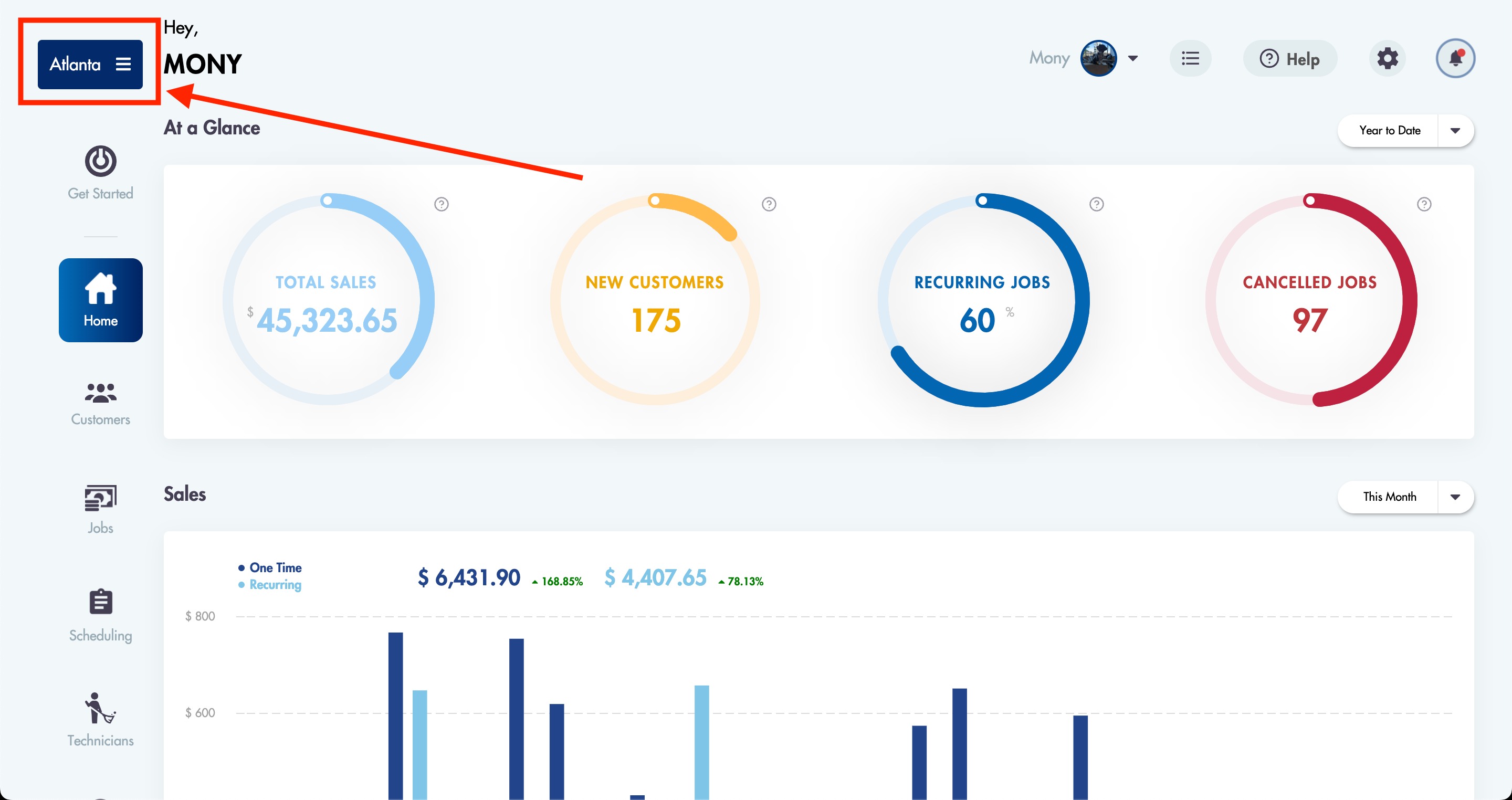Expand the user dropdown arrow beside avatar

1133,58
